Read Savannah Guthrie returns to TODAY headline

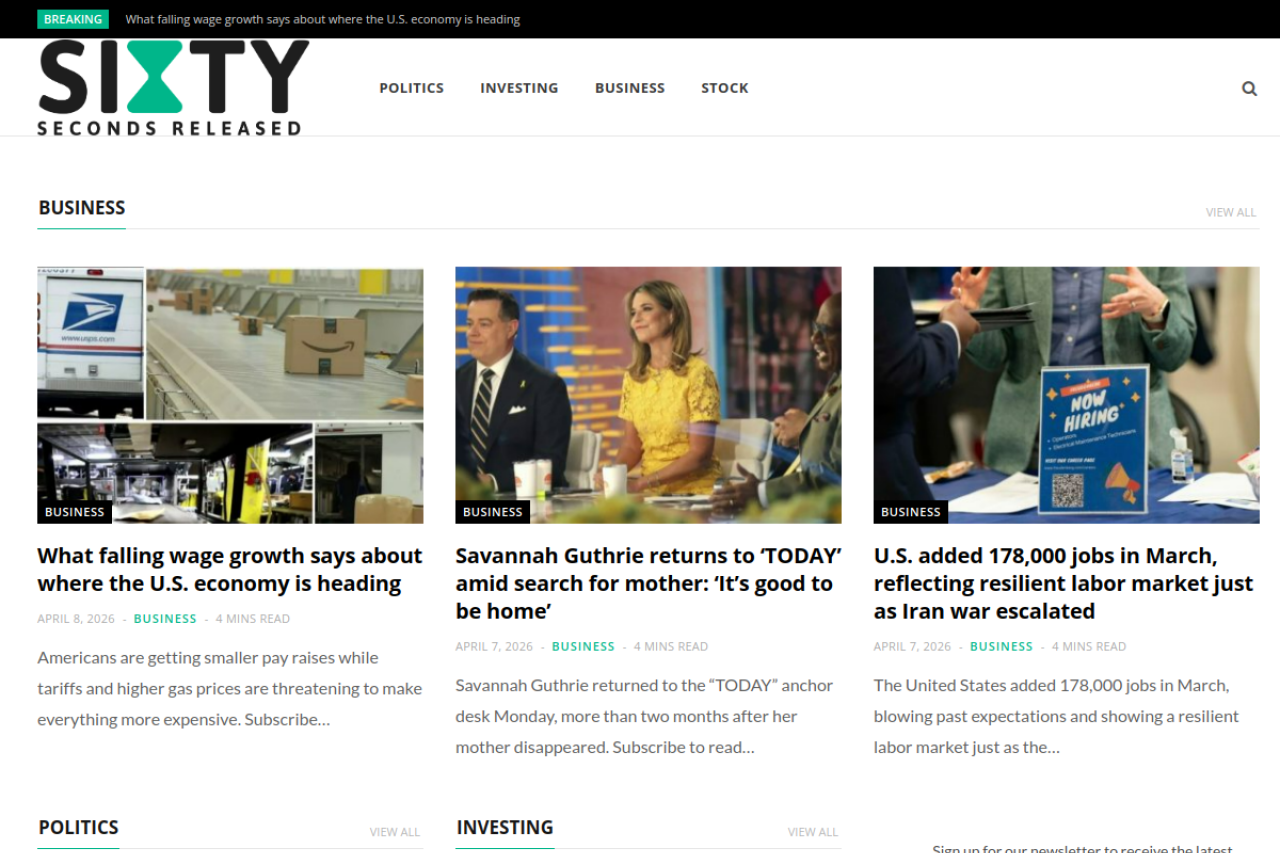coord(648,583)
